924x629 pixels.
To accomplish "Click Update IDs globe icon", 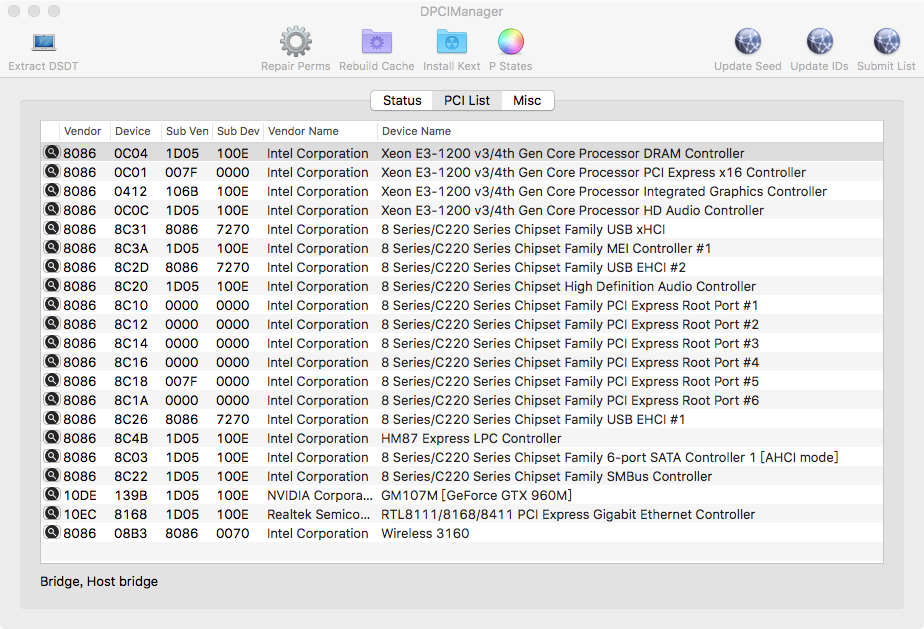I will click(819, 42).
